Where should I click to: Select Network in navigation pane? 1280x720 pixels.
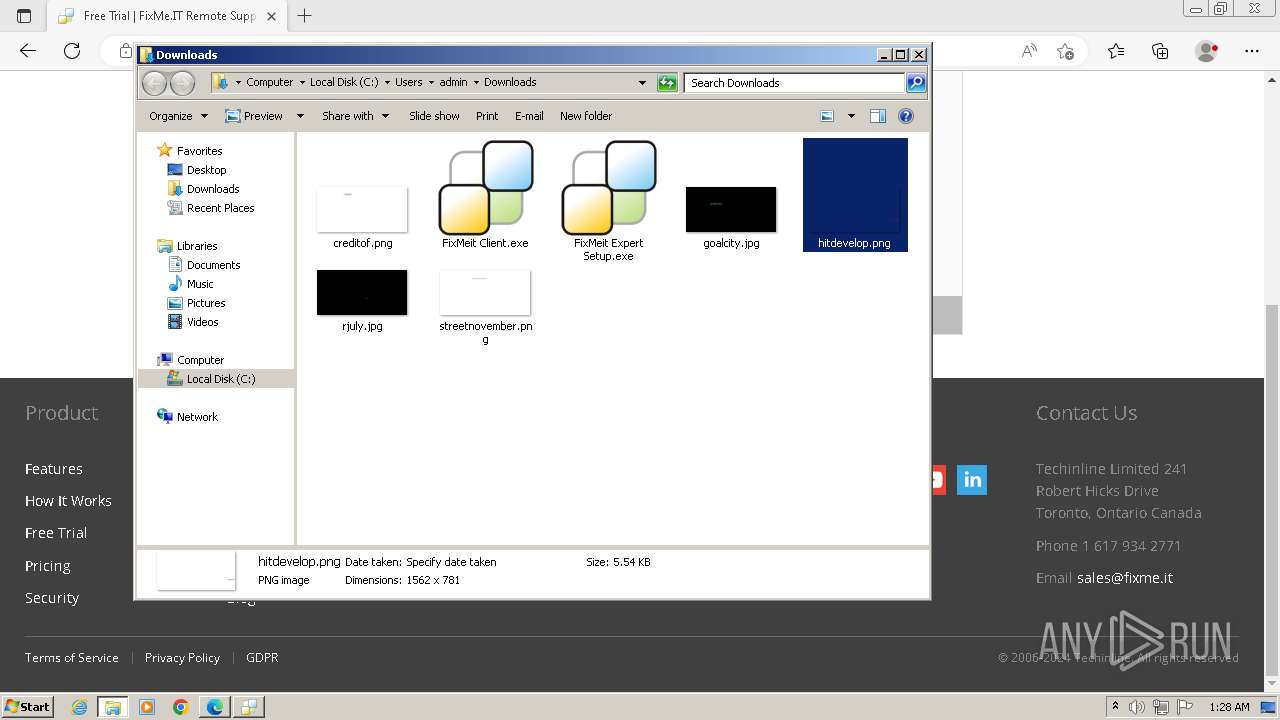pyautogui.click(x=197, y=417)
